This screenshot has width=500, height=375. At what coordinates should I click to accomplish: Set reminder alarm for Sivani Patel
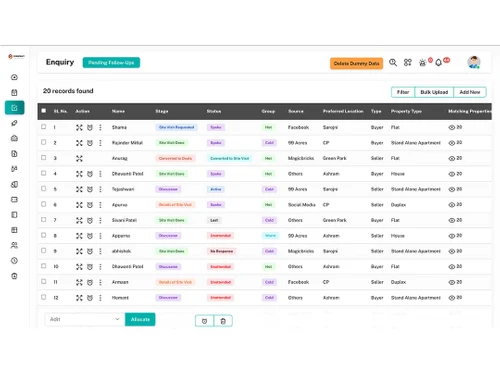pyautogui.click(x=90, y=220)
